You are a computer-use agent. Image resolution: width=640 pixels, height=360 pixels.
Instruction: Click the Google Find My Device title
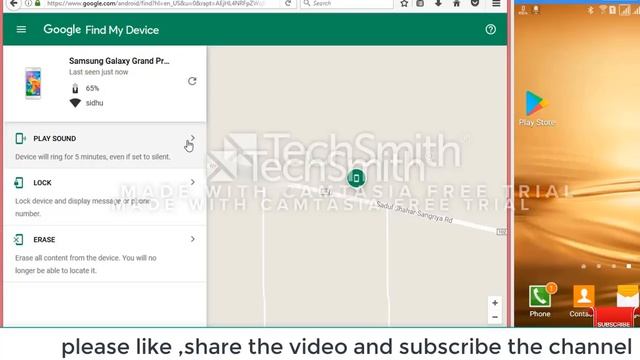pos(101,30)
